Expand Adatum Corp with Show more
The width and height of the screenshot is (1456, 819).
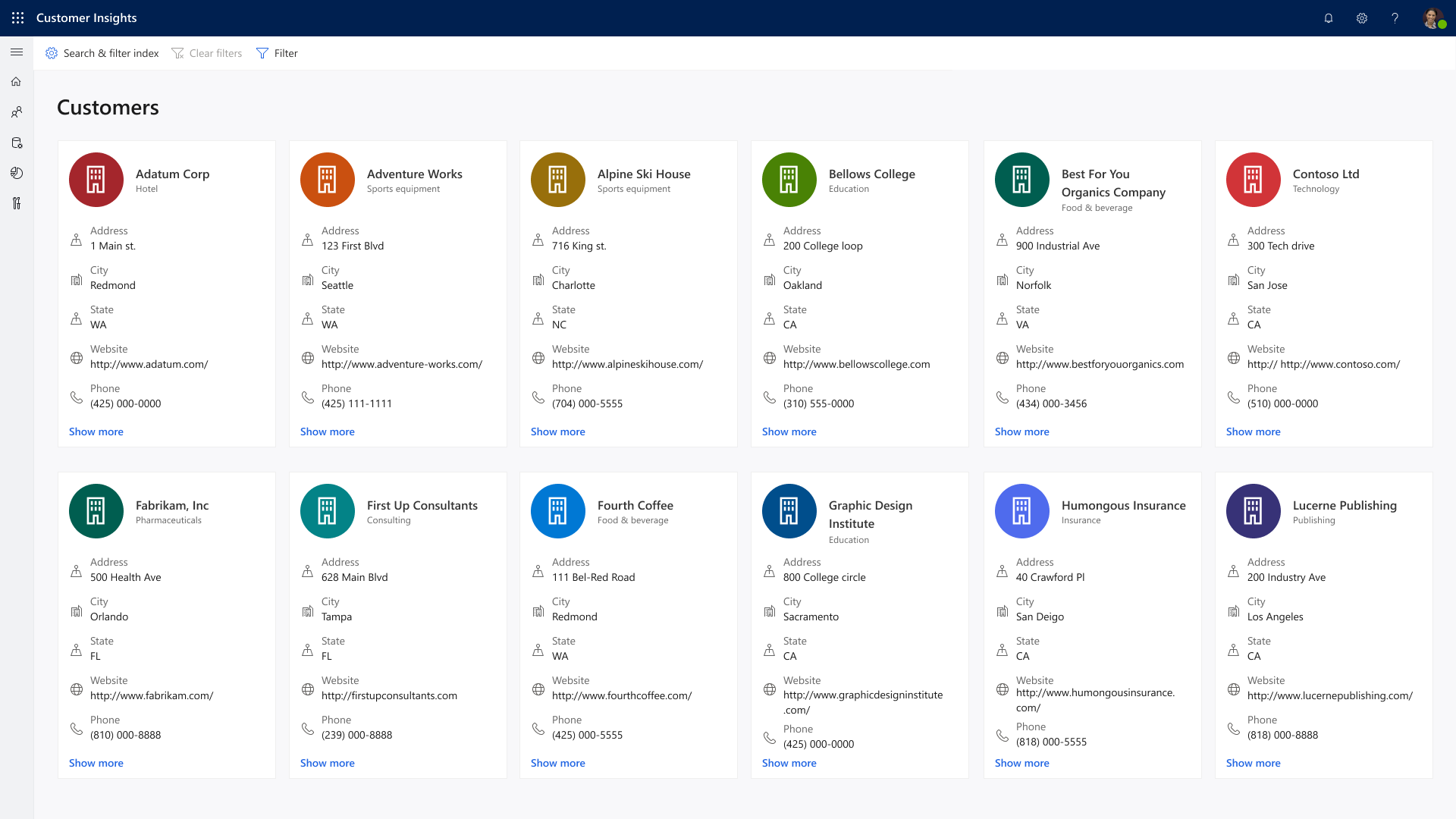pyautogui.click(x=96, y=431)
